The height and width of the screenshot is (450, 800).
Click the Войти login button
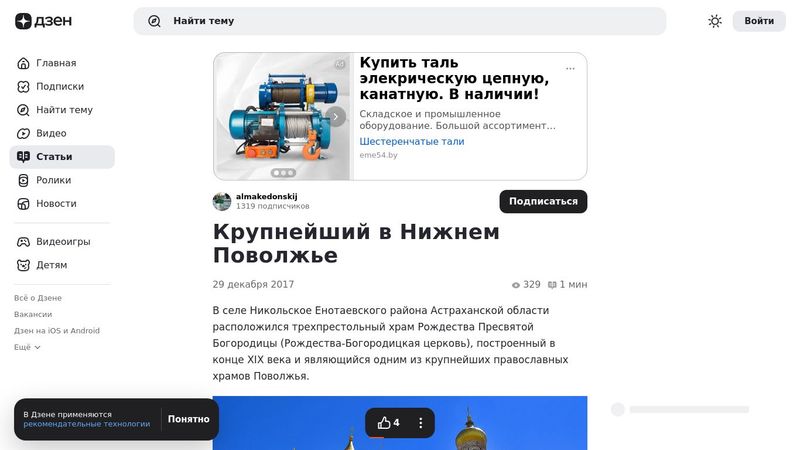tap(759, 21)
